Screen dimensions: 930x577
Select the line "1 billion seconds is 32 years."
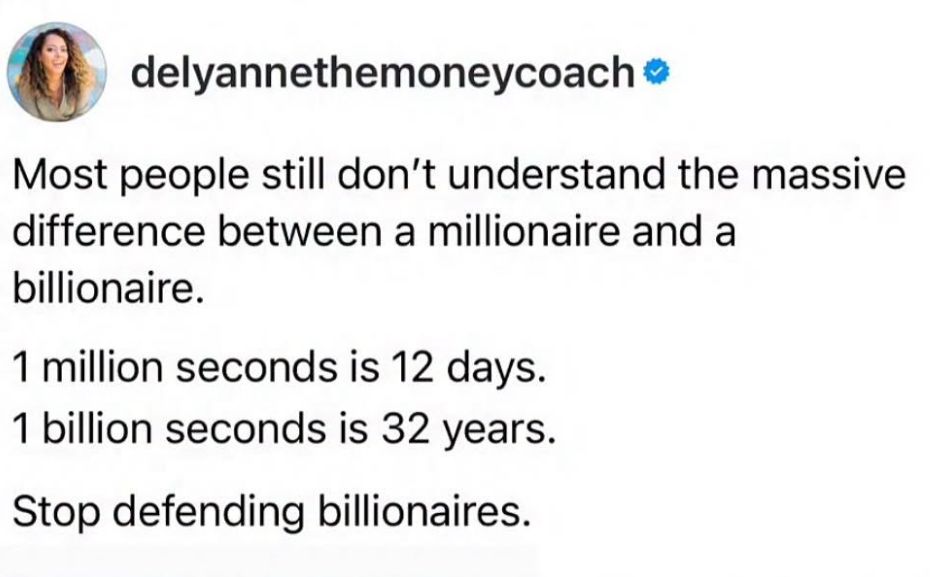point(284,429)
